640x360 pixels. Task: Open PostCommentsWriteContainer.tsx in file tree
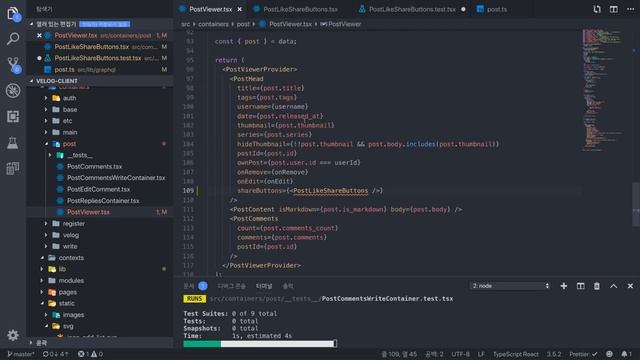[99, 178]
